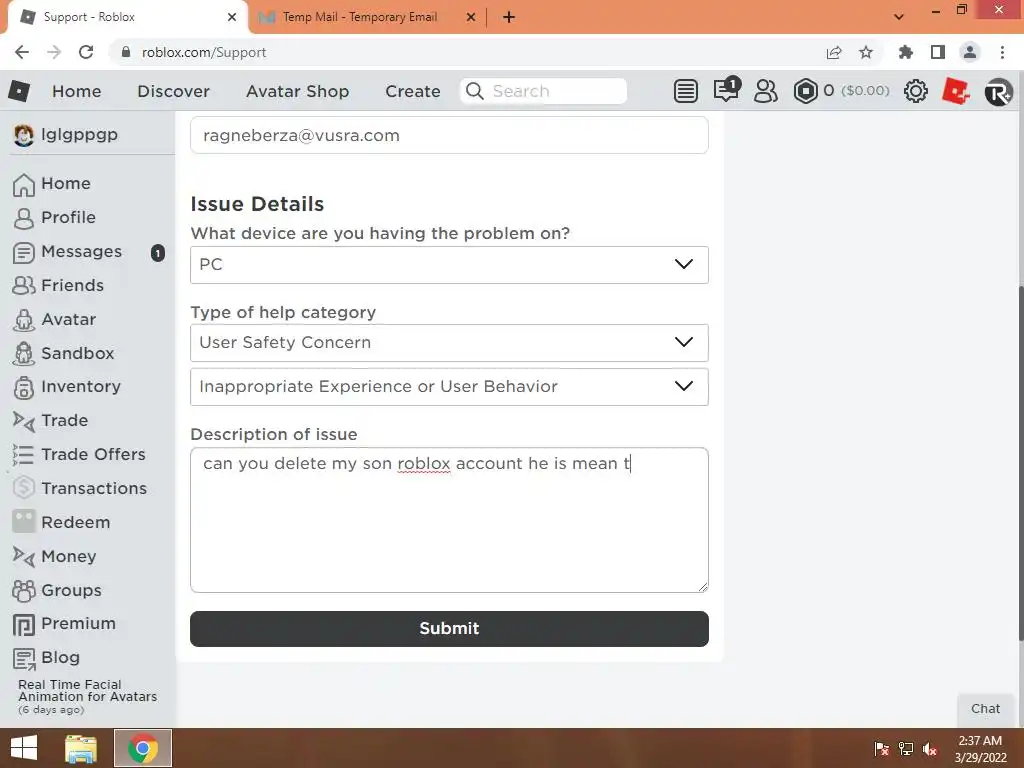Click the Roblox logo icon in navbar
1024x768 pixels.
[19, 91]
